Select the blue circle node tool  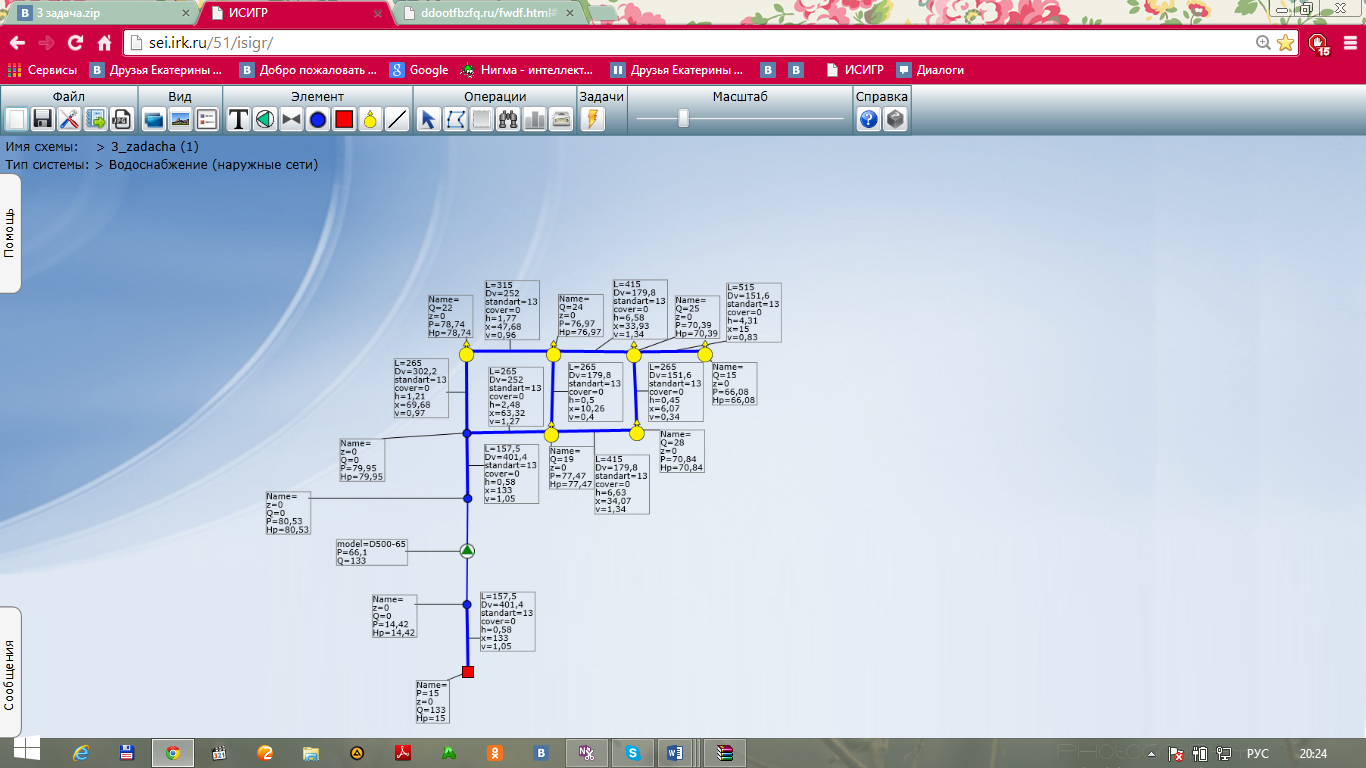tap(318, 120)
